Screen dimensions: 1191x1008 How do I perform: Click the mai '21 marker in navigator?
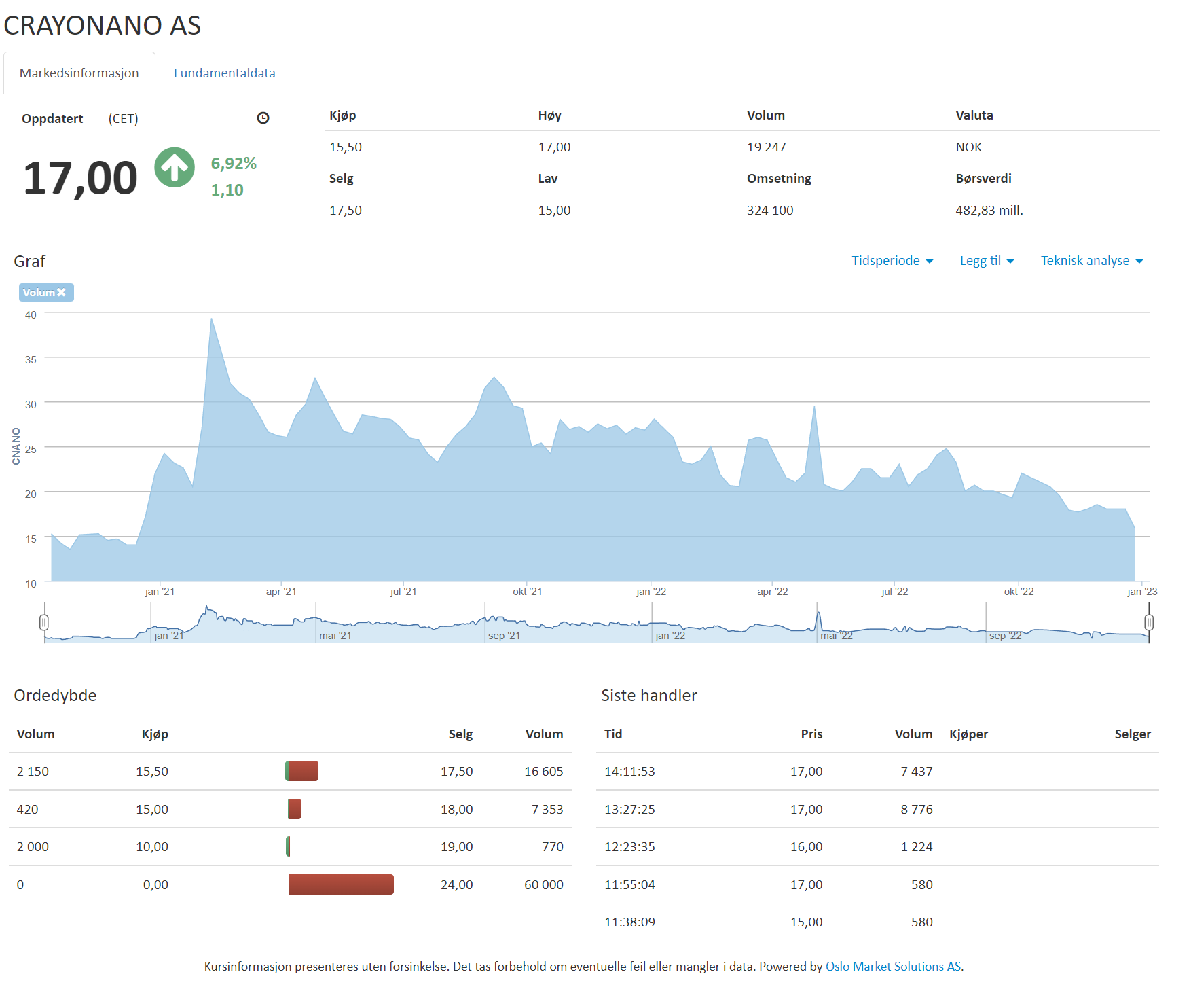click(x=335, y=636)
